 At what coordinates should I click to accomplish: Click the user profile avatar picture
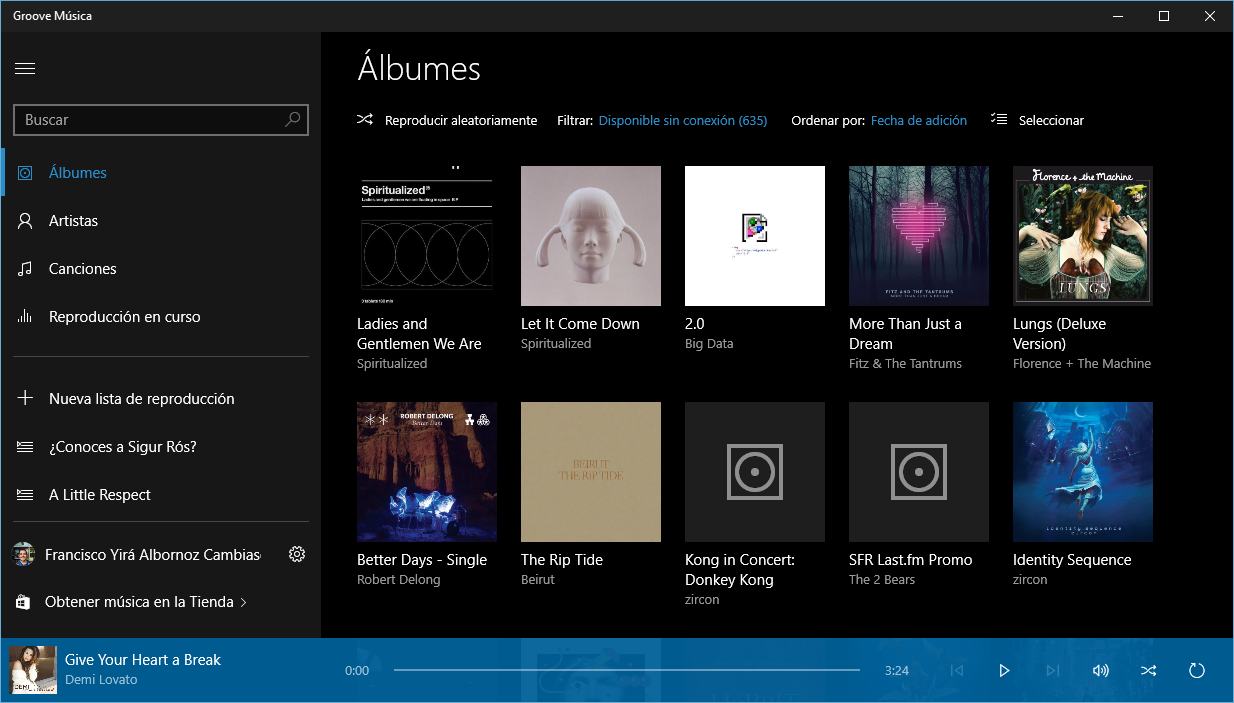pyautogui.click(x=22, y=554)
